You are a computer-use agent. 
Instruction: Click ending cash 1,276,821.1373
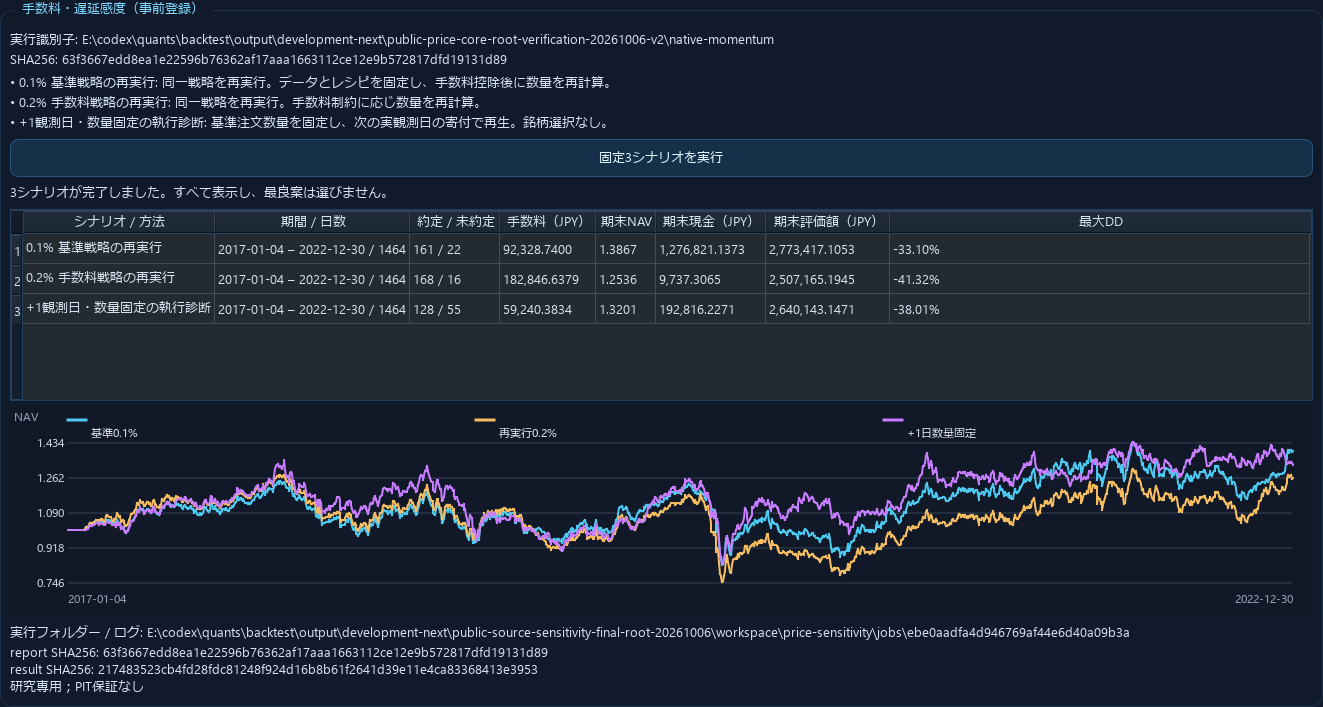click(710, 249)
